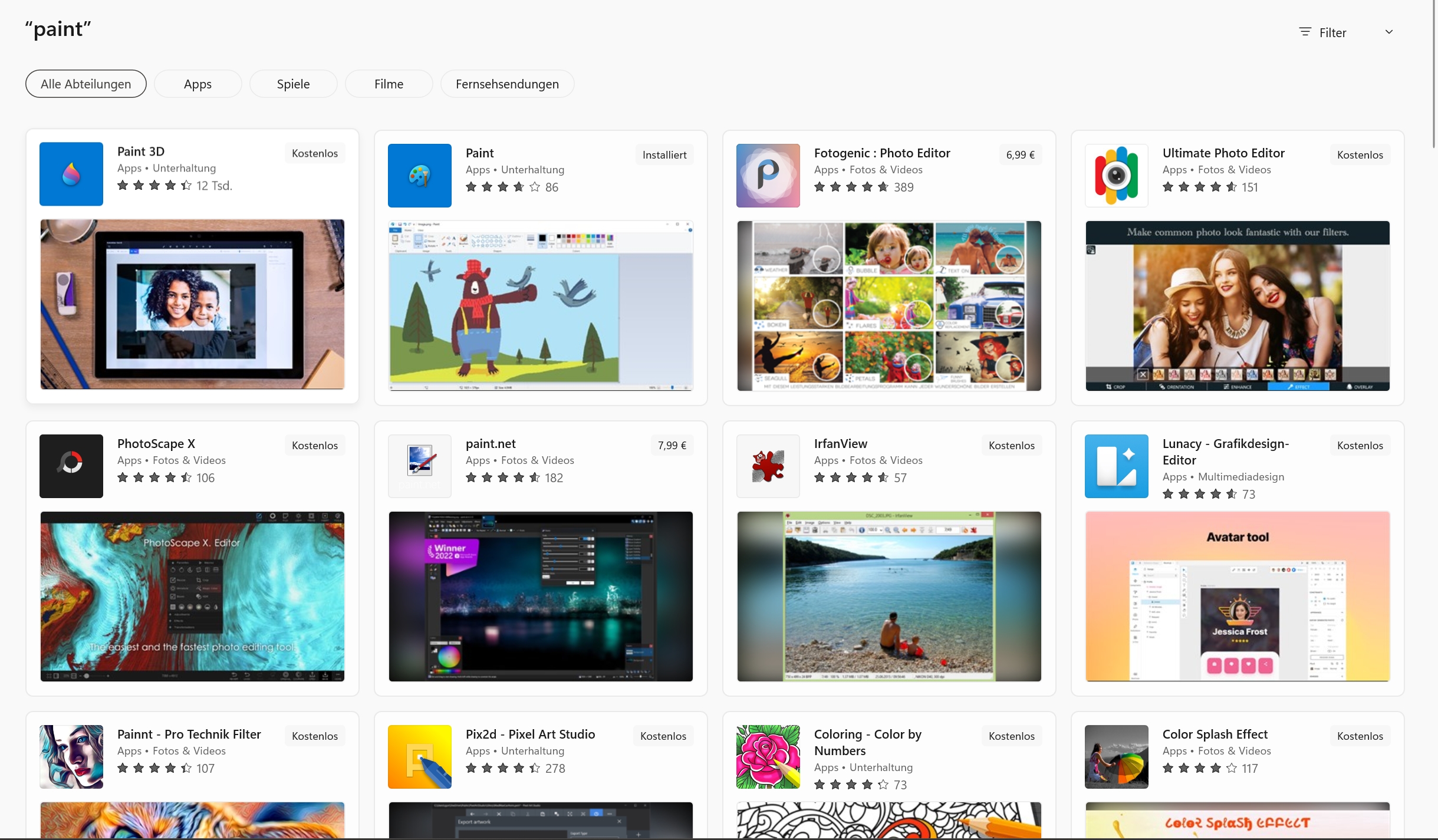Click the Paint 3D app icon
1438x840 pixels.
[x=71, y=174]
